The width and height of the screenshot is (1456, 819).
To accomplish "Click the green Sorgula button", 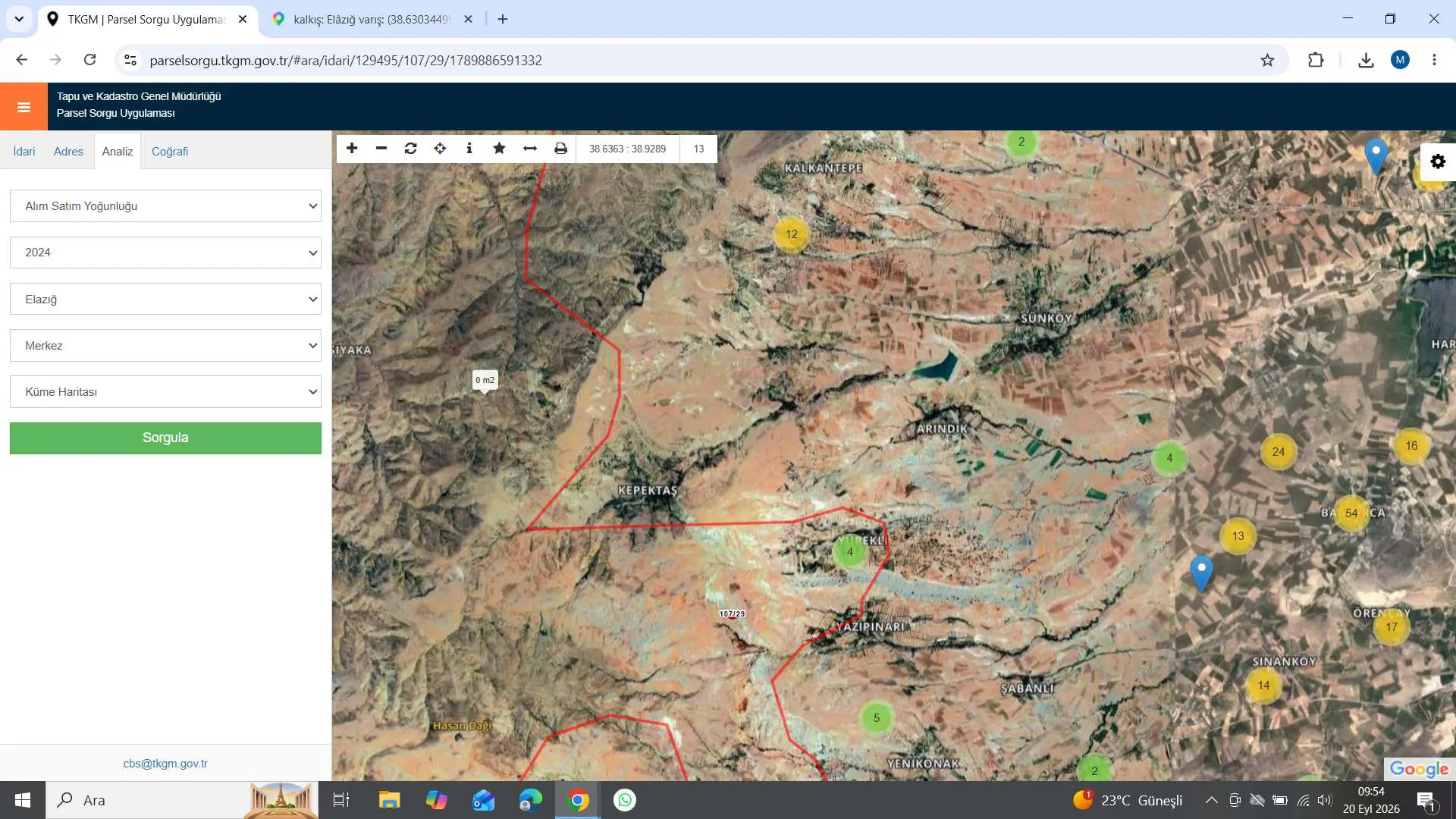I will click(165, 438).
